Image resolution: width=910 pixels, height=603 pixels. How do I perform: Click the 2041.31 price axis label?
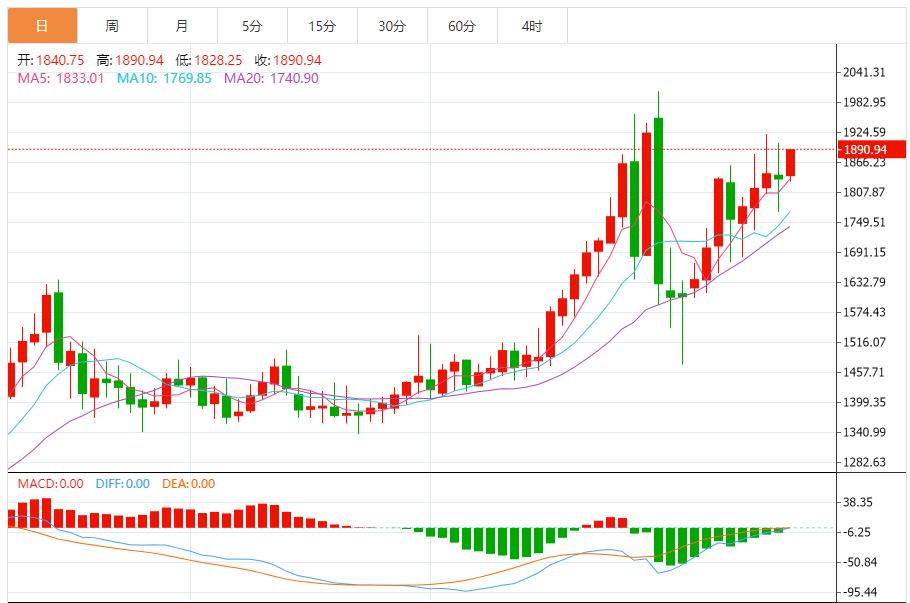point(864,72)
